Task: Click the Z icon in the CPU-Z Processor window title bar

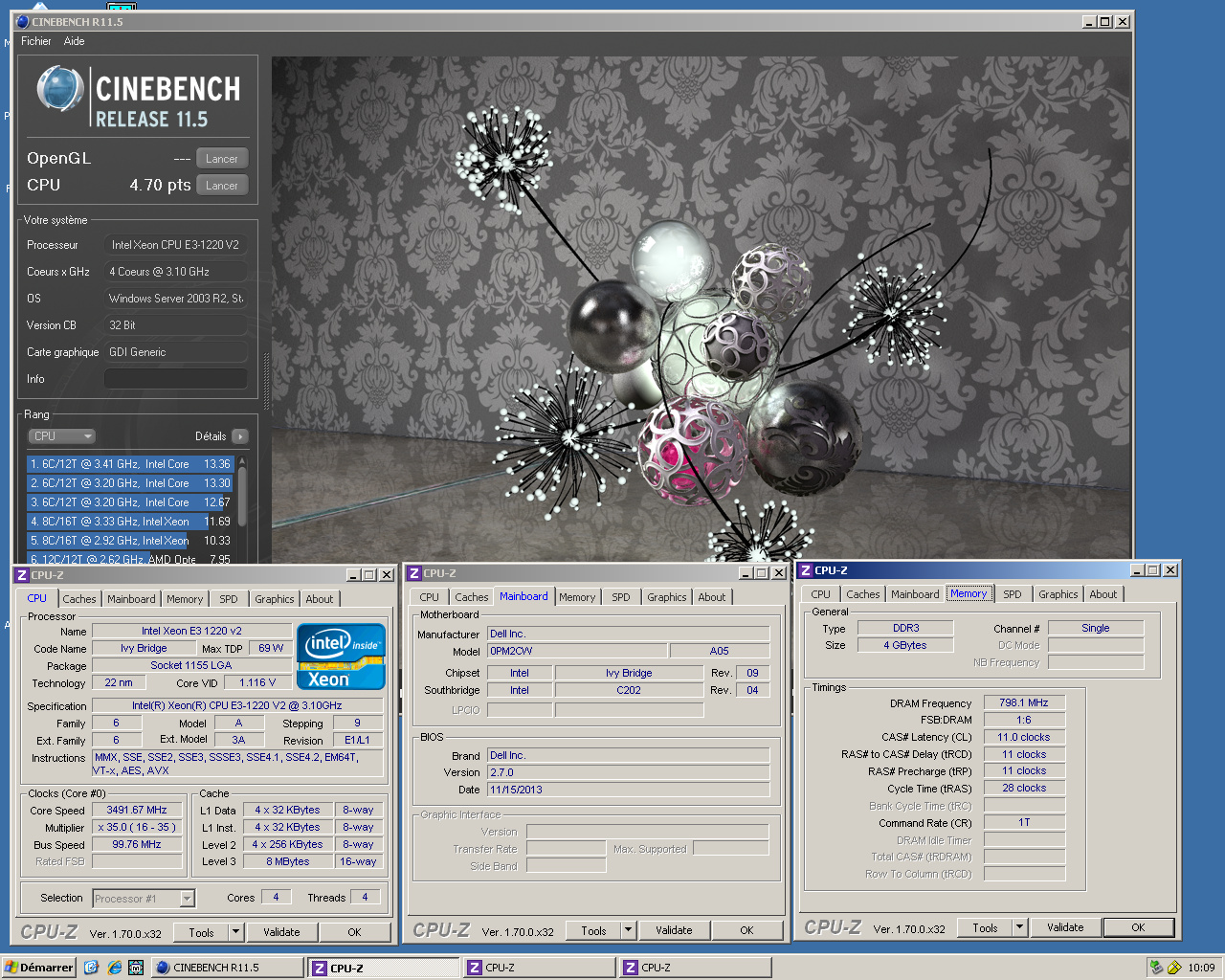Action: 21,575
